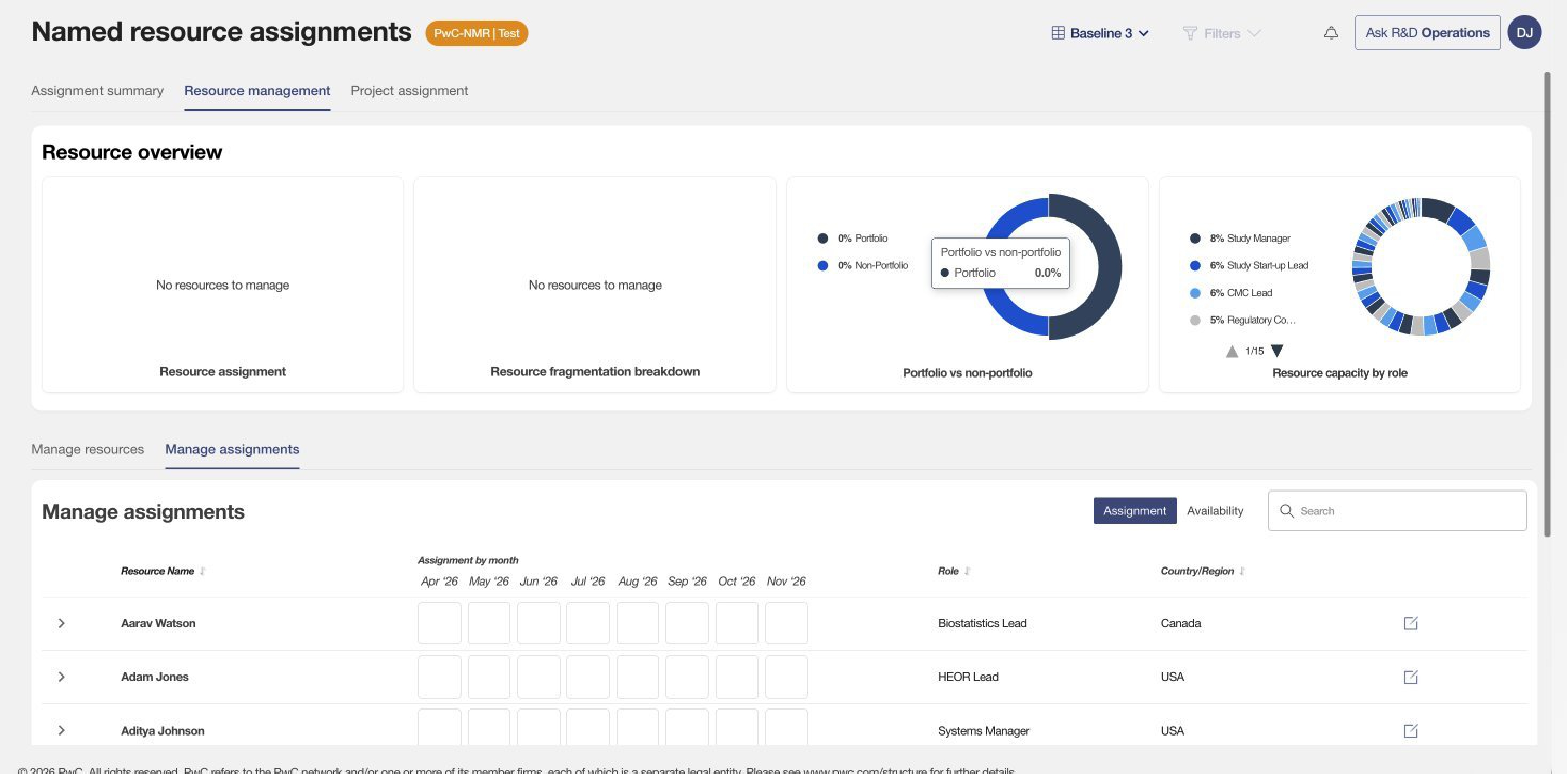
Task: Select the Manage assignments tab
Action: (232, 449)
